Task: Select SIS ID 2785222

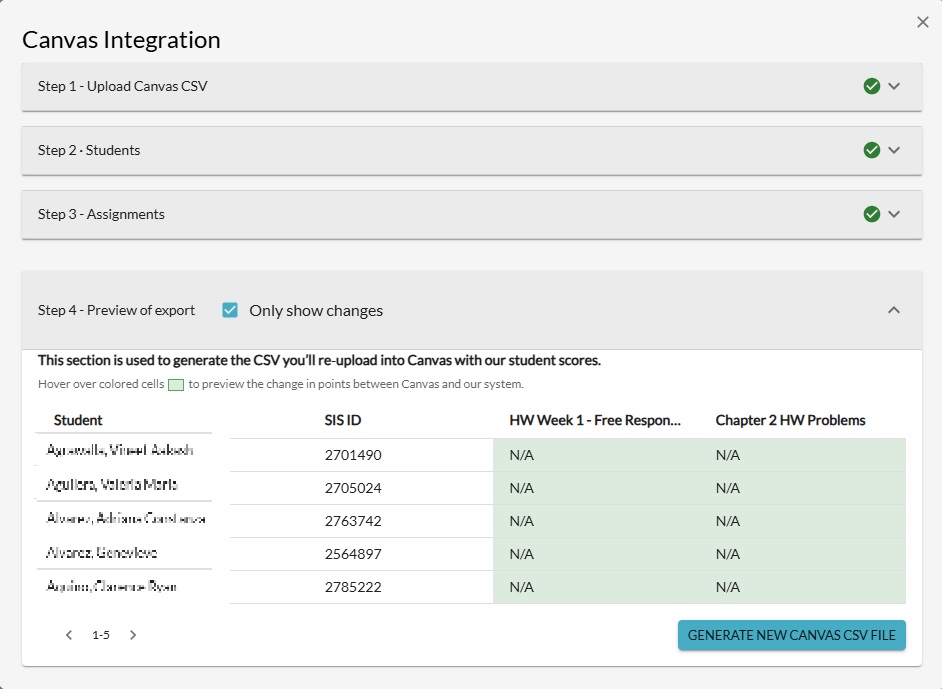Action: point(353,587)
